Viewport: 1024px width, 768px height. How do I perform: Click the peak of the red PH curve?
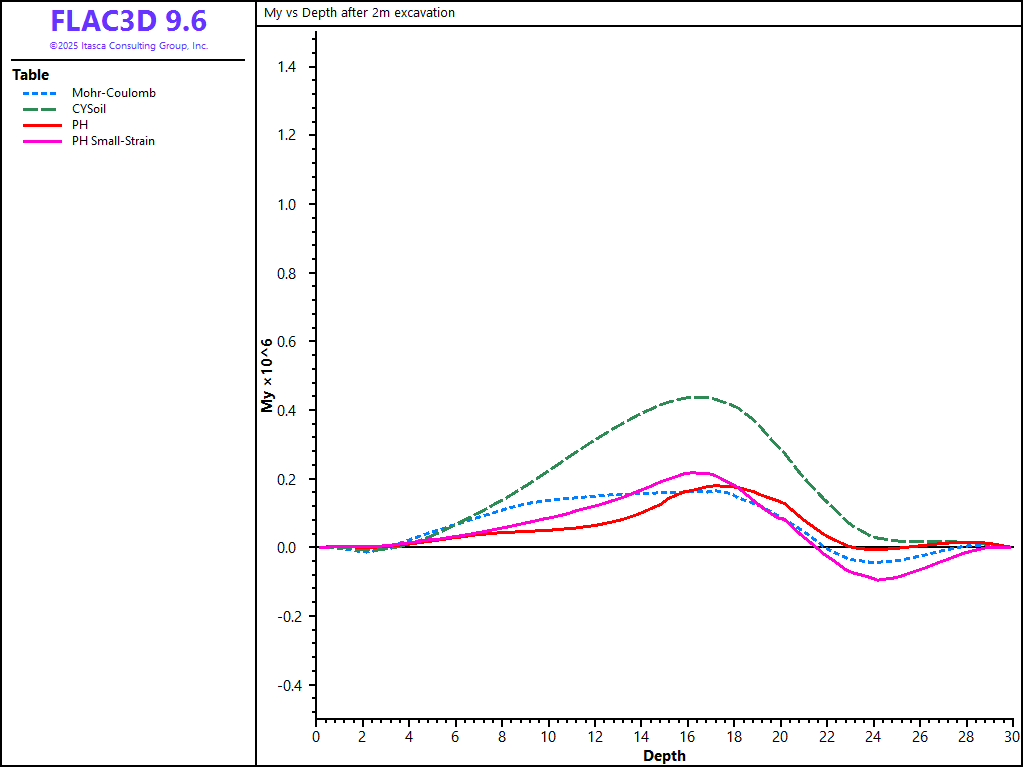click(x=718, y=486)
